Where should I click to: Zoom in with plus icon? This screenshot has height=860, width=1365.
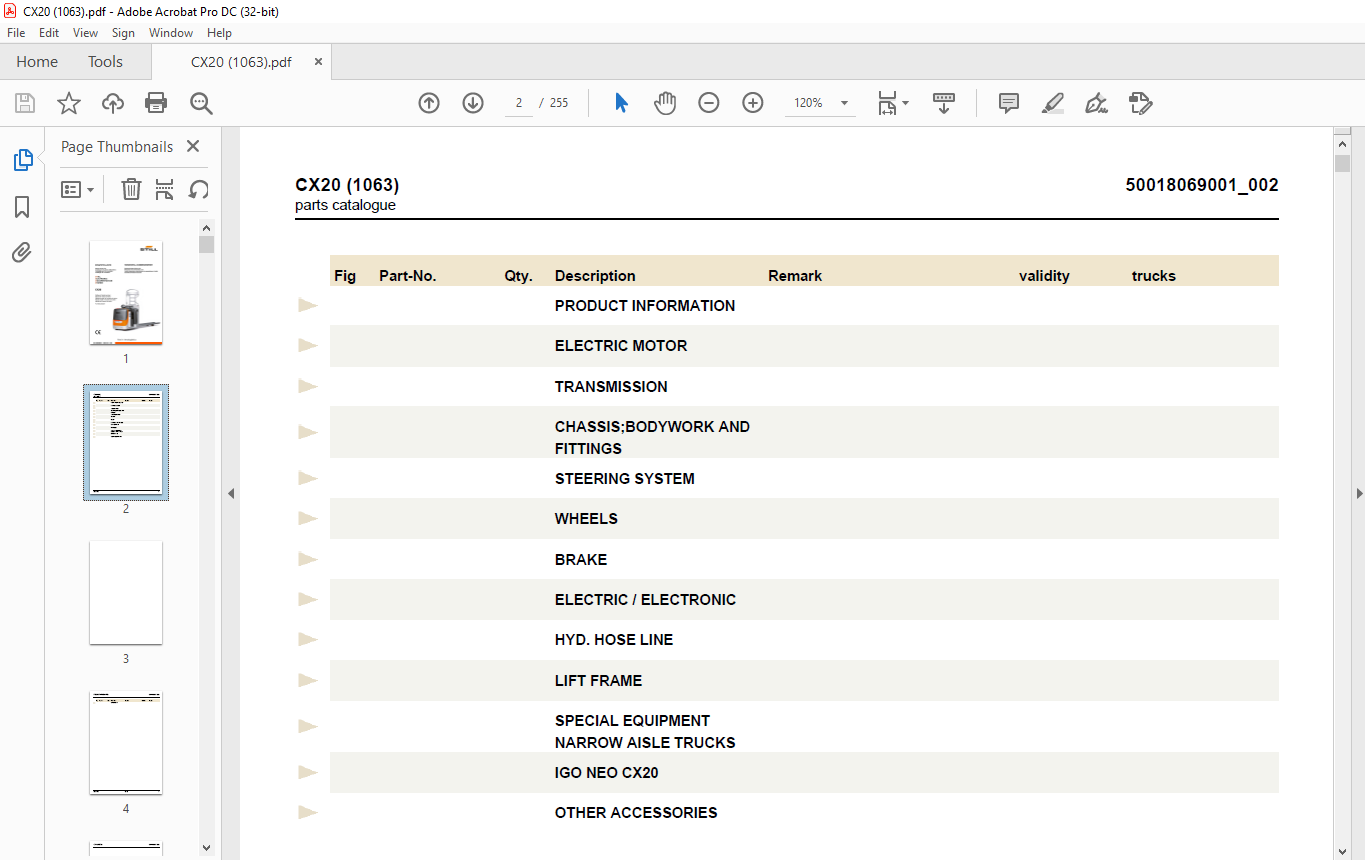tap(753, 103)
